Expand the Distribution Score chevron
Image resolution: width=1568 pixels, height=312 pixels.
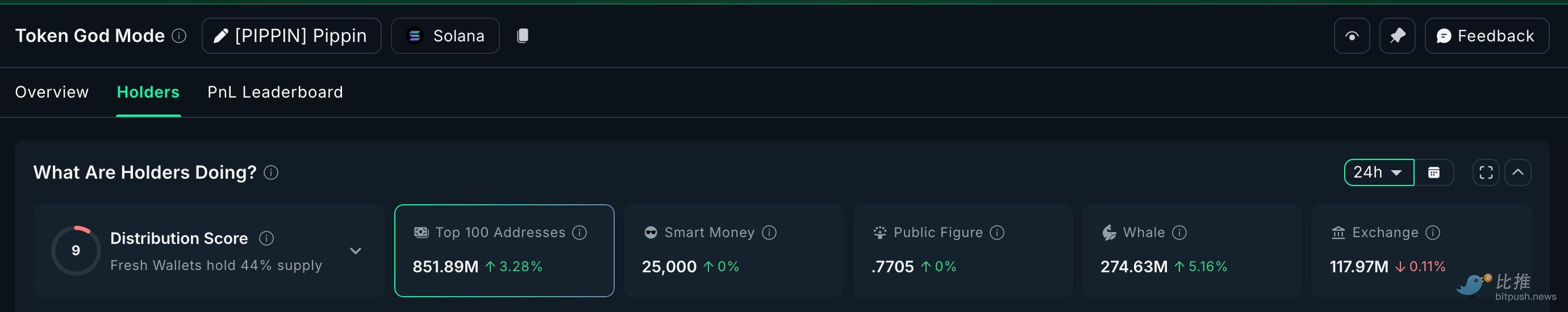tap(356, 251)
